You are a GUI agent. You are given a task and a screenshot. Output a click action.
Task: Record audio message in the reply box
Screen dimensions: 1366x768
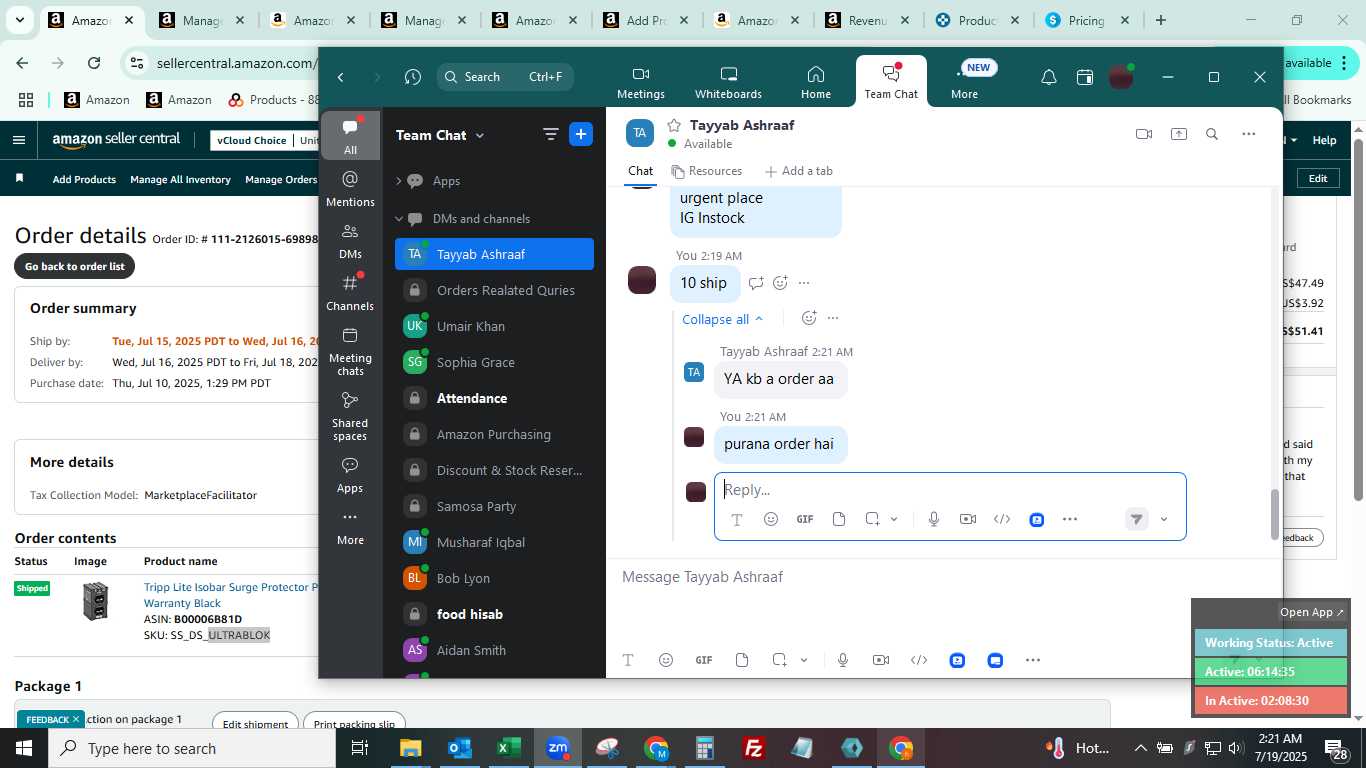[934, 519]
